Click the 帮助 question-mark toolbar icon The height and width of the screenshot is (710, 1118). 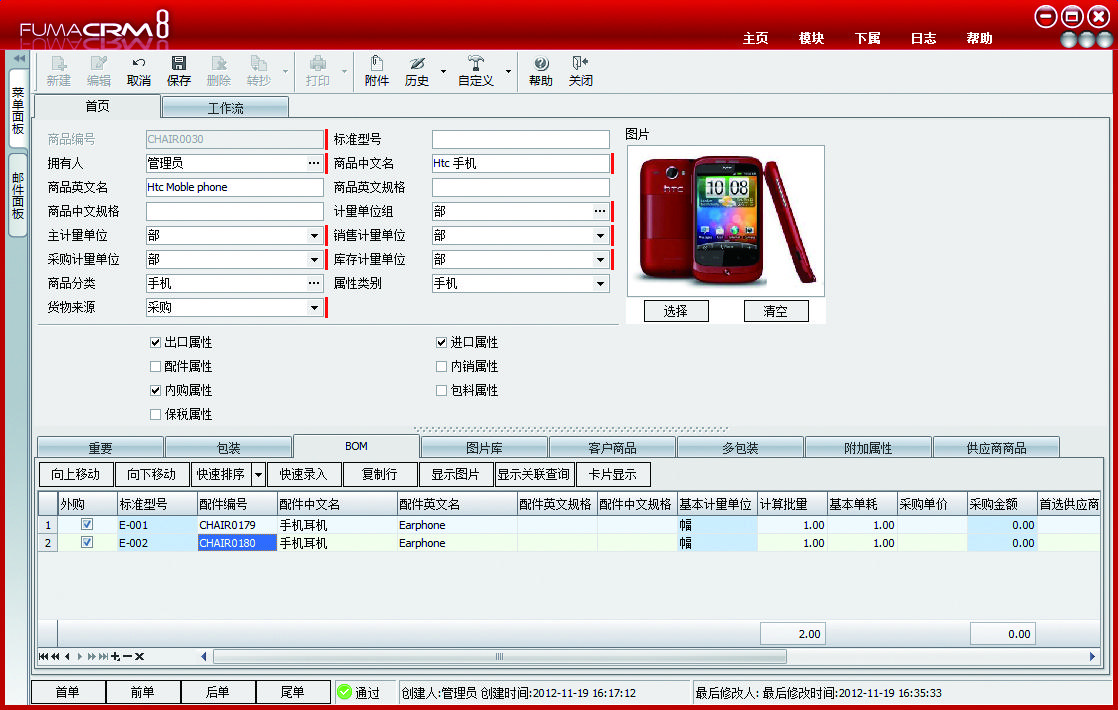[541, 64]
